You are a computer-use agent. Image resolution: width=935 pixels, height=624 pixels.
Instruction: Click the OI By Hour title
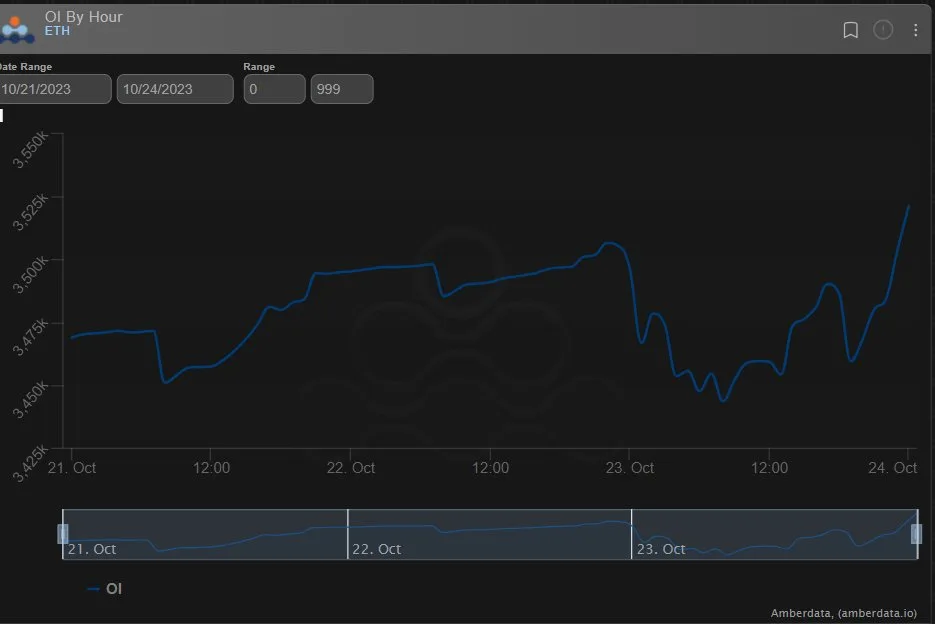coord(83,17)
